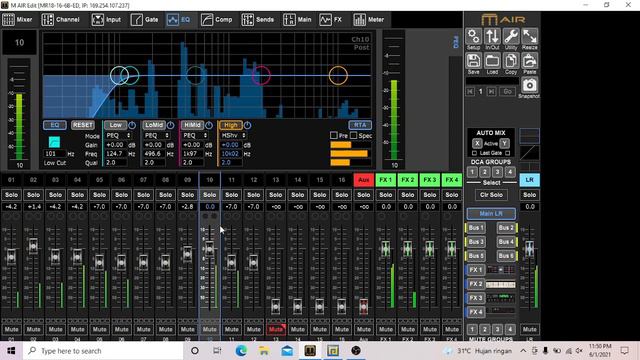Unmute channel 13
Screen dimensions: 640x360
tap(276, 329)
